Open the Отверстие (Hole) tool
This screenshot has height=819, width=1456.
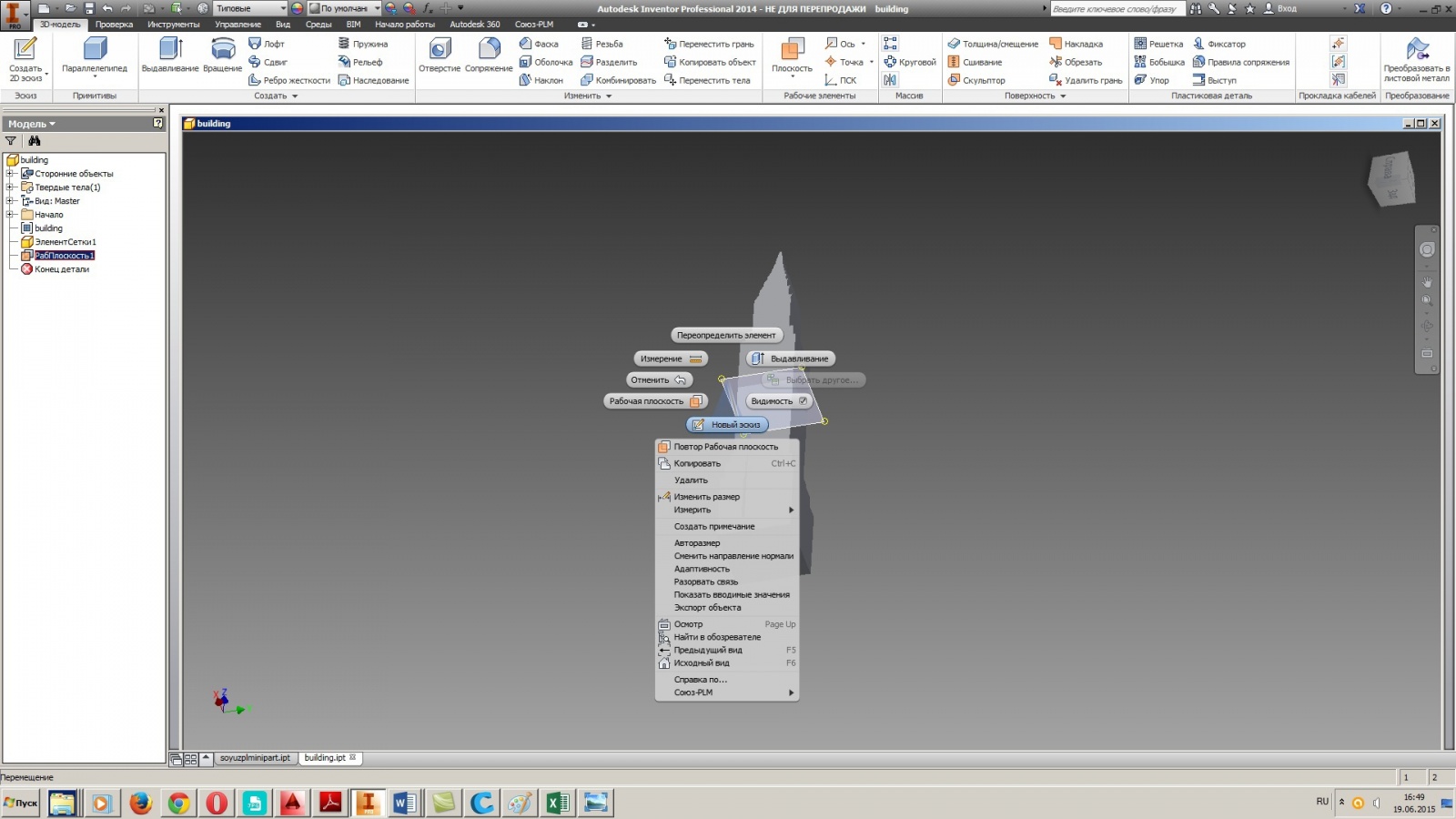tap(440, 56)
